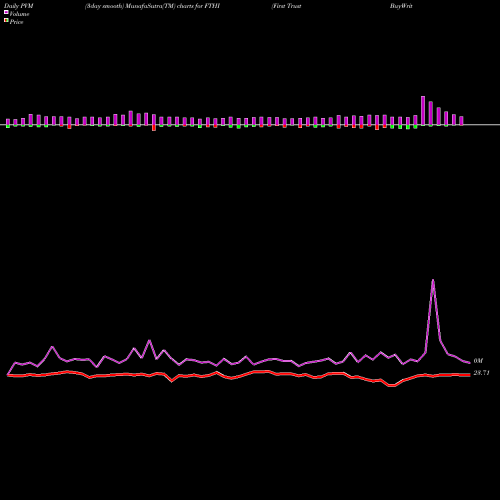Click the peak of the magenta volume line

point(433,280)
